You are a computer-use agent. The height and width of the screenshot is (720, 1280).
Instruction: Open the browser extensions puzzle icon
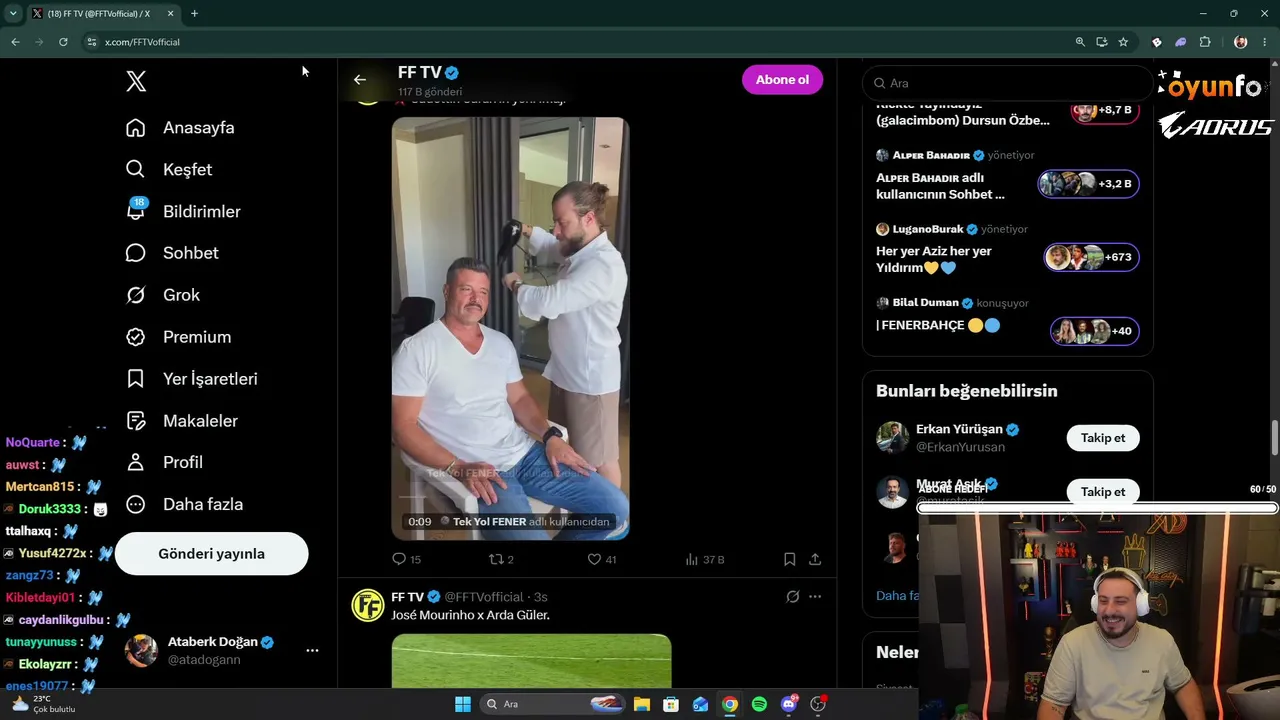click(x=1205, y=42)
